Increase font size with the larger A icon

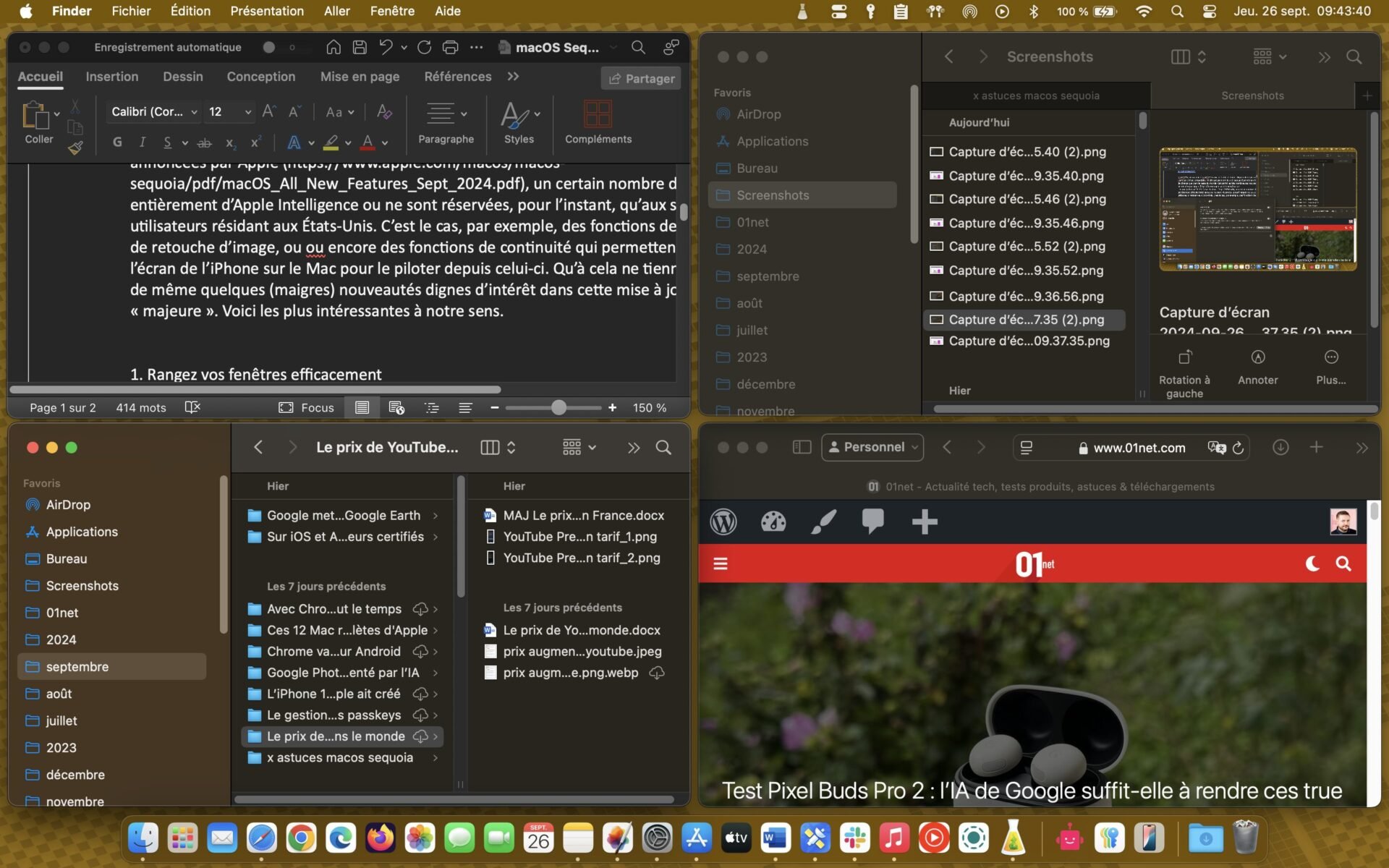pyautogui.click(x=269, y=111)
